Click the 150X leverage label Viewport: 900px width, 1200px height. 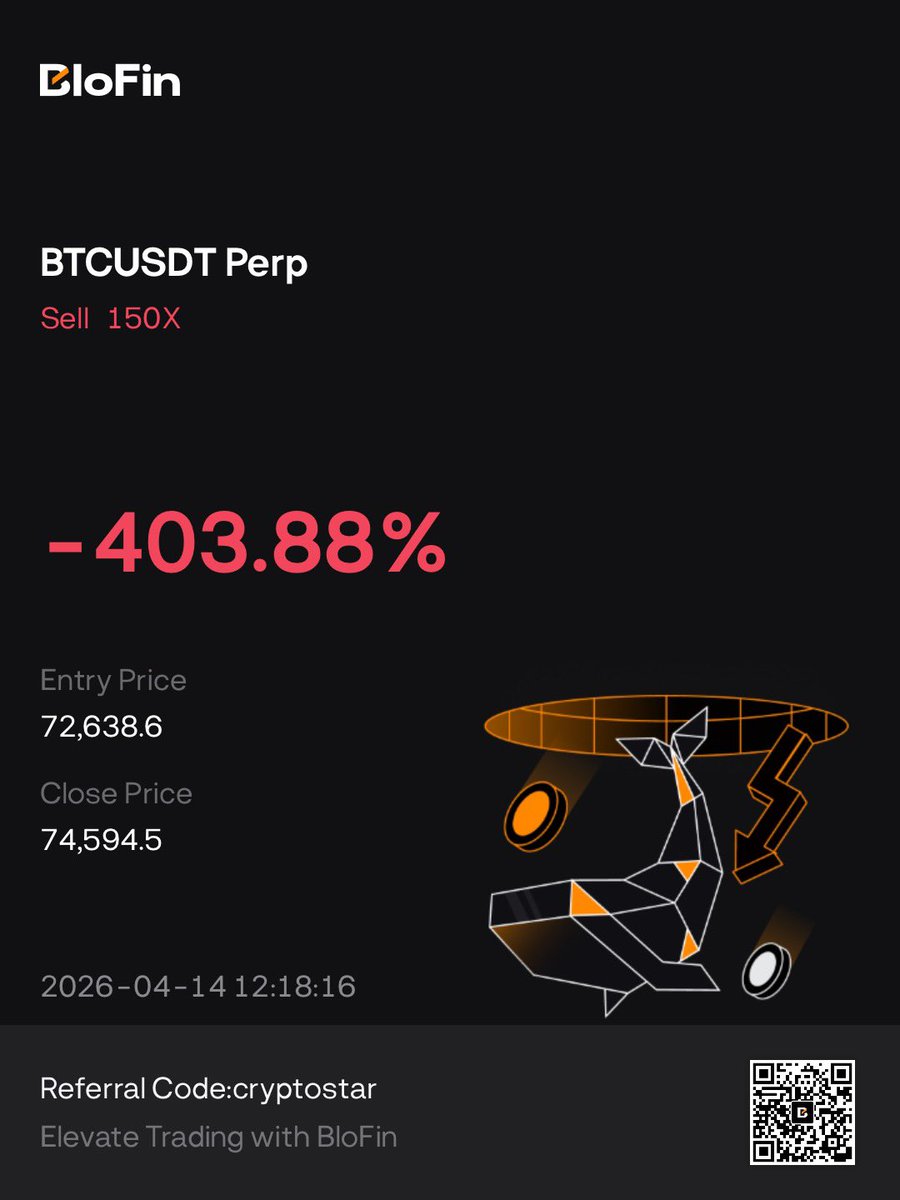pos(143,319)
